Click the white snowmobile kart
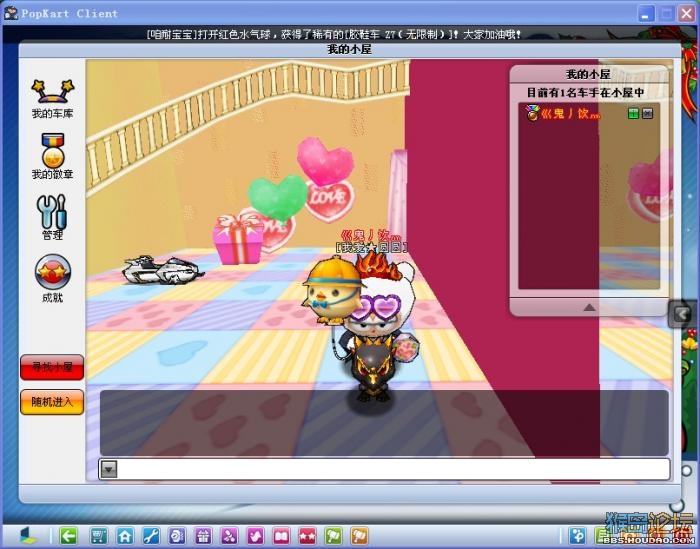Image resolution: width=700 pixels, height=549 pixels. (x=162, y=270)
